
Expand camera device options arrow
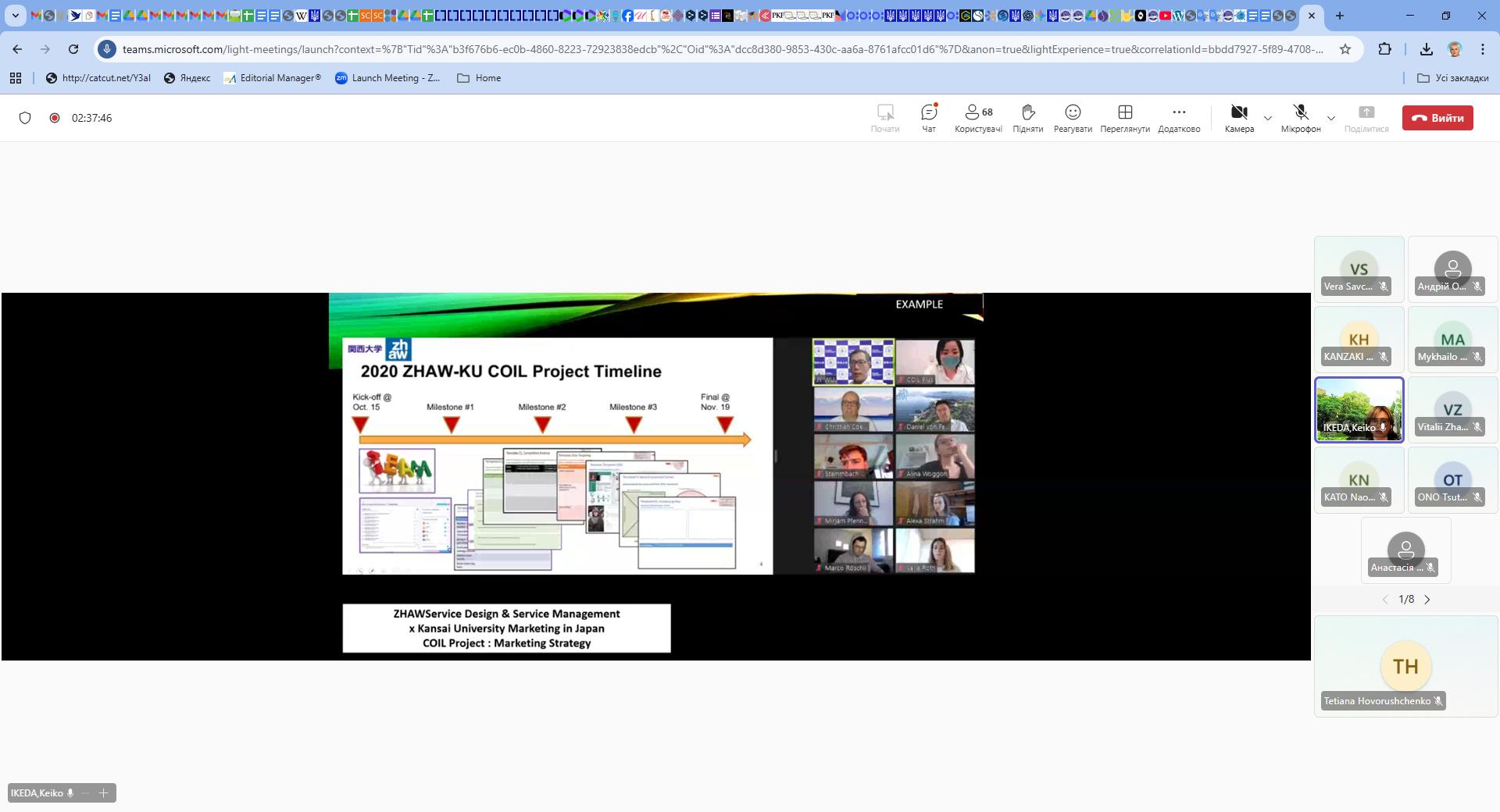(x=1268, y=119)
